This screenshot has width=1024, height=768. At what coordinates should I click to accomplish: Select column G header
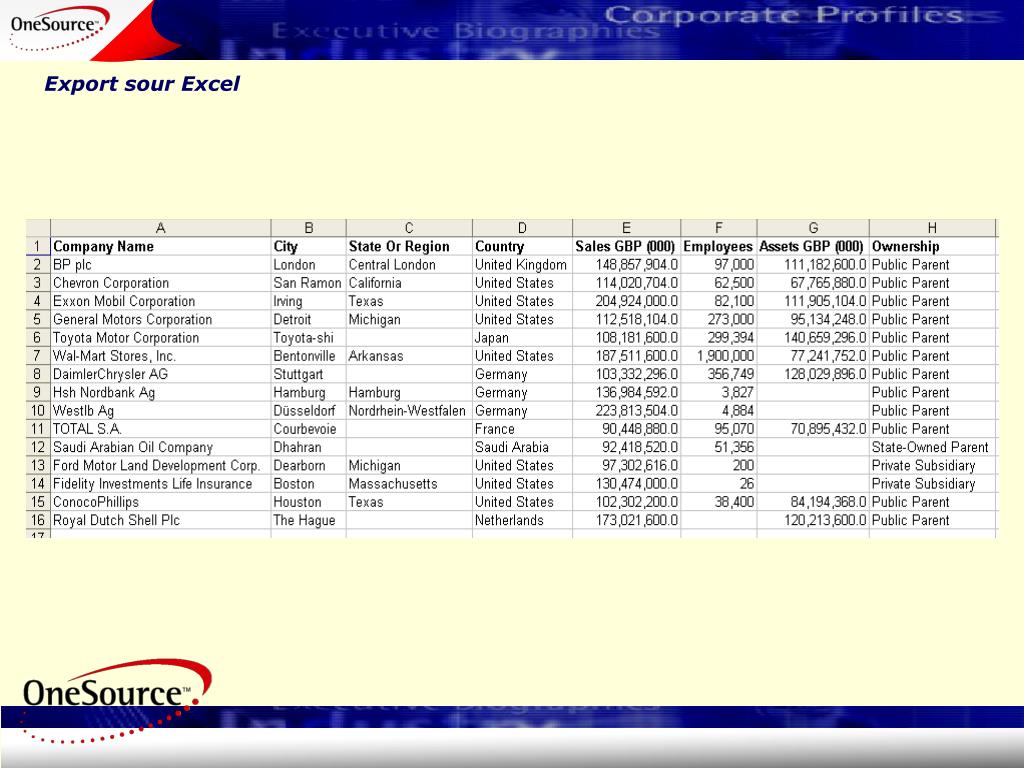point(813,228)
